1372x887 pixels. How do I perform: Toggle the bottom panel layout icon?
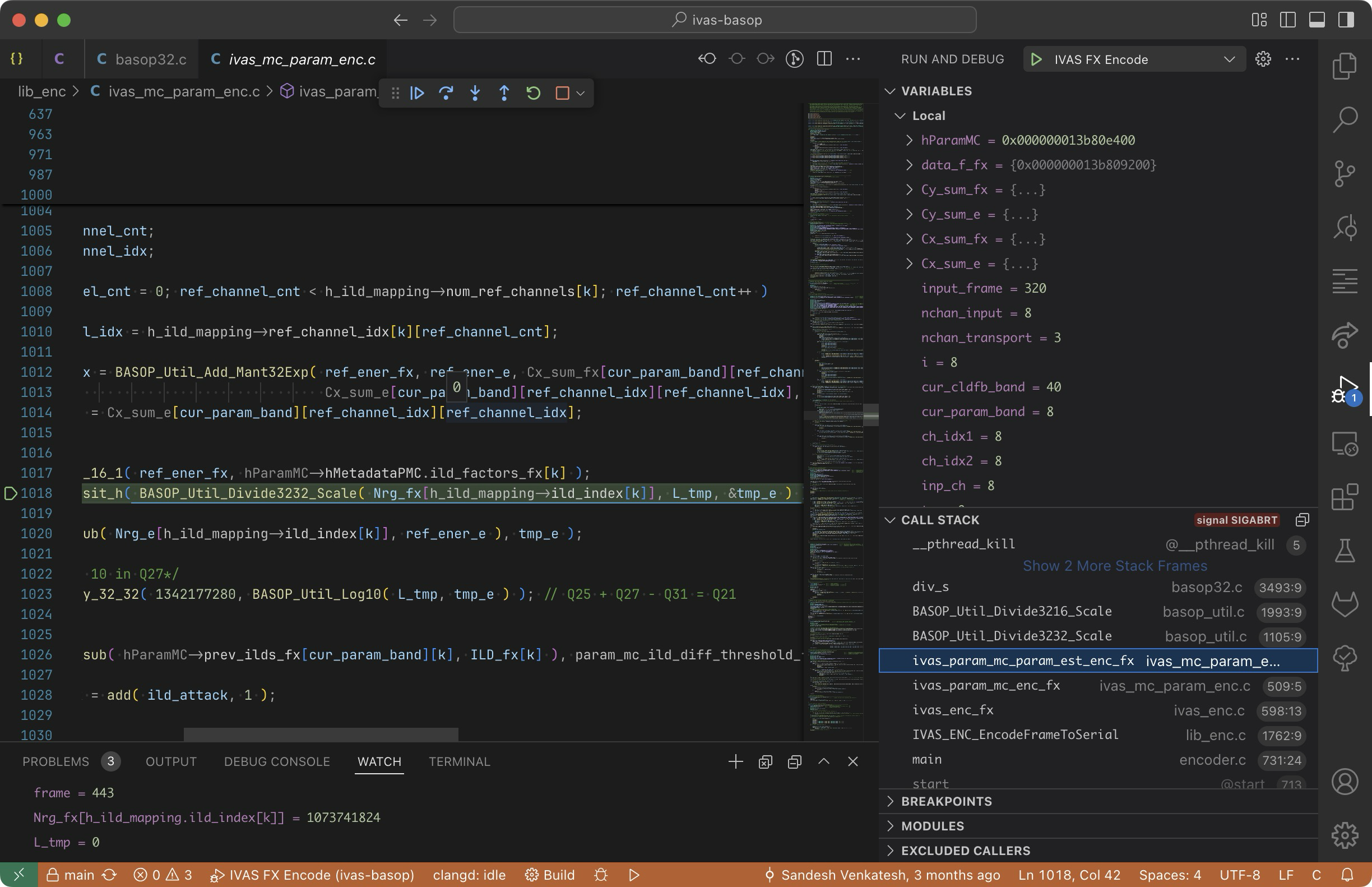pos(1317,20)
